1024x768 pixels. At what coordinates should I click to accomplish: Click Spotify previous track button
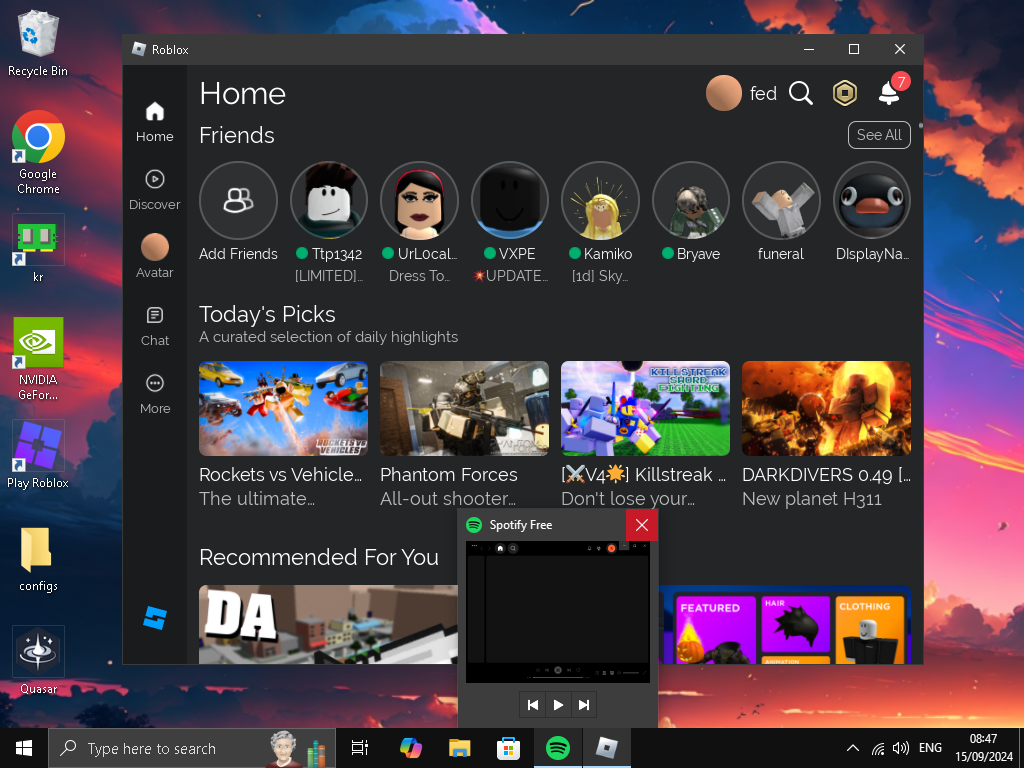[533, 705]
